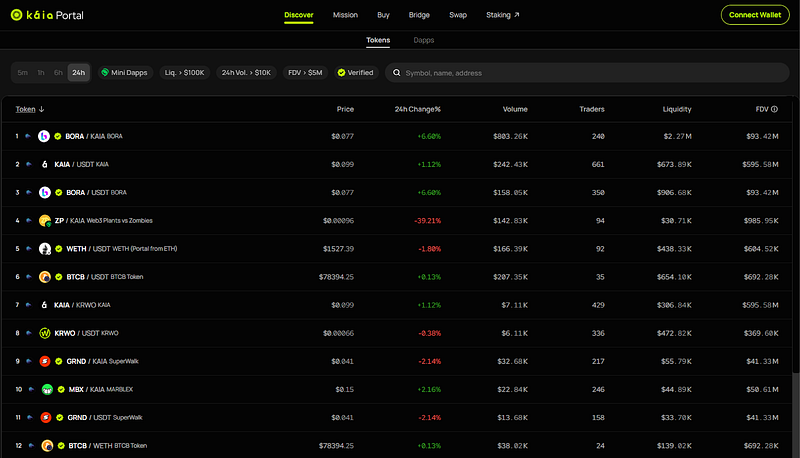Switch to the Tokens tab
Image resolution: width=800 pixels, height=458 pixels.
point(378,40)
